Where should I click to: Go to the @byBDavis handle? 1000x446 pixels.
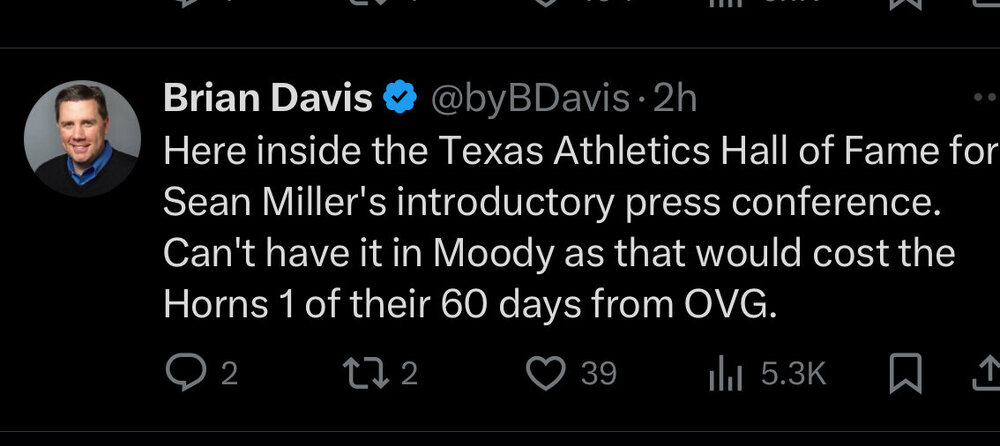[530, 98]
